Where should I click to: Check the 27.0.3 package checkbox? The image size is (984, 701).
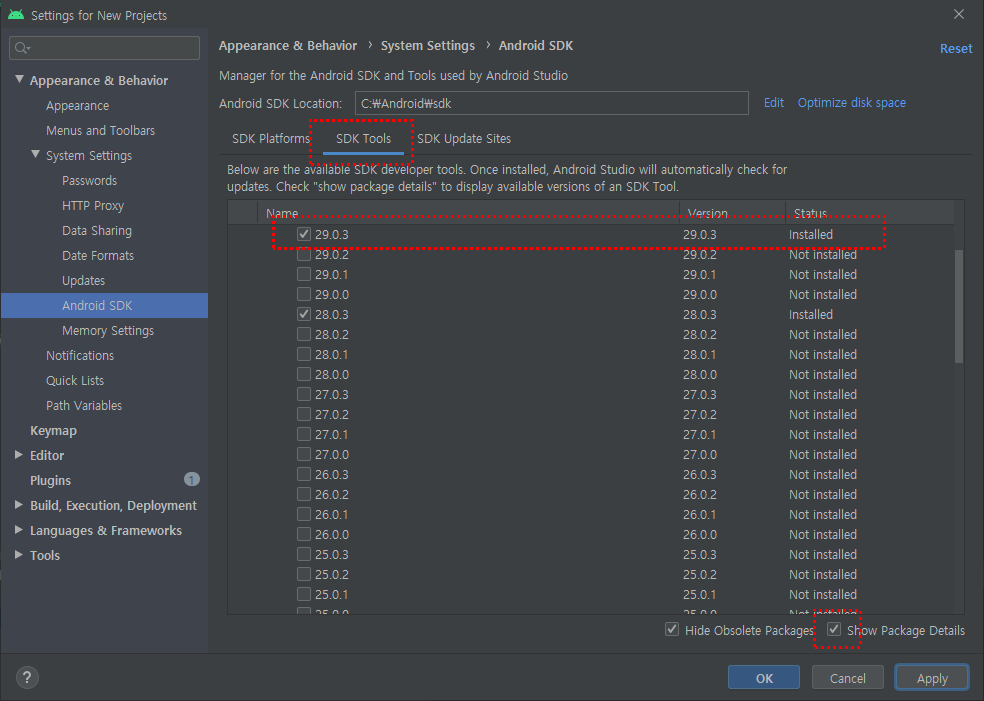click(304, 394)
